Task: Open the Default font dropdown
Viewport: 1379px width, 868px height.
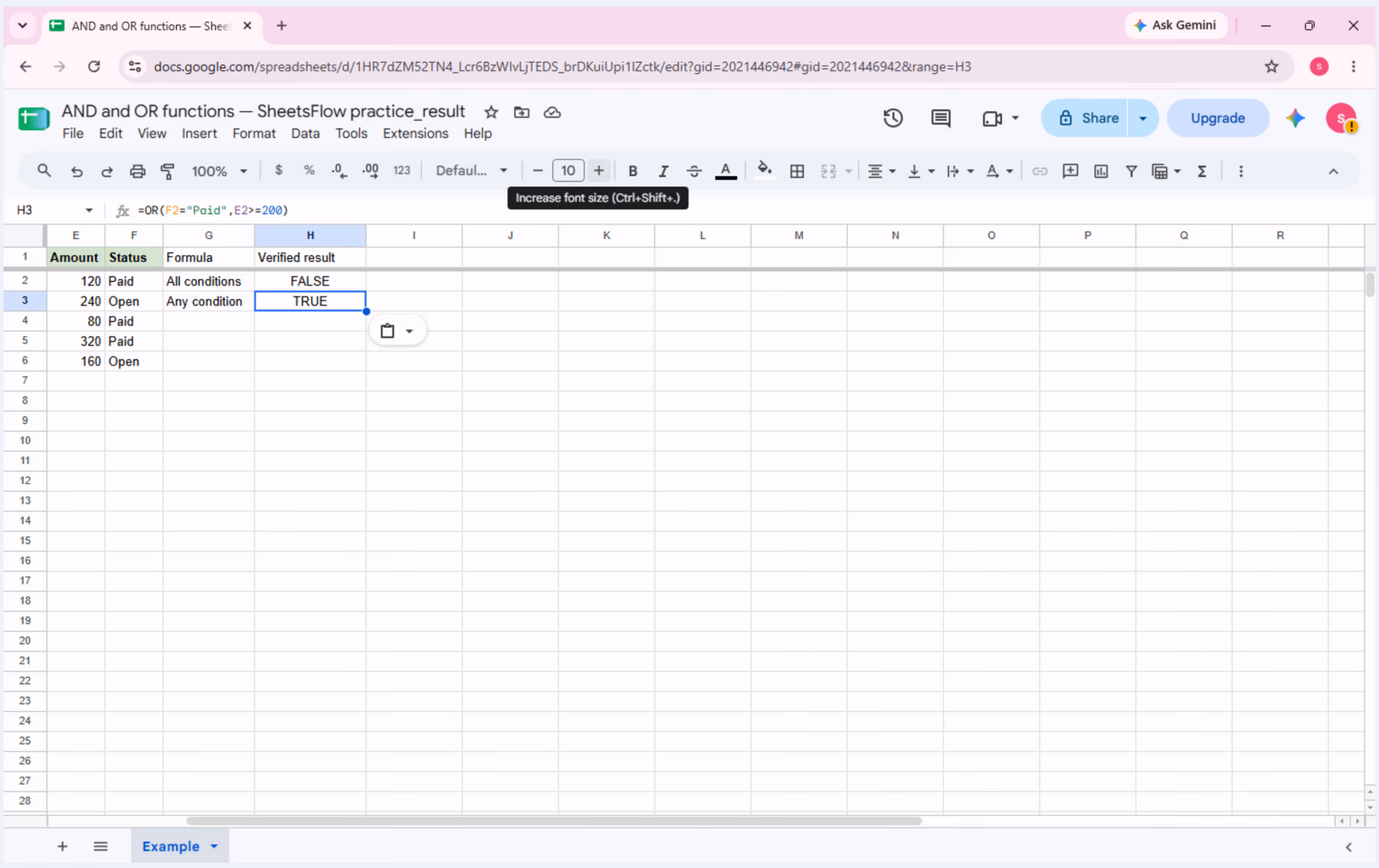Action: [471, 170]
